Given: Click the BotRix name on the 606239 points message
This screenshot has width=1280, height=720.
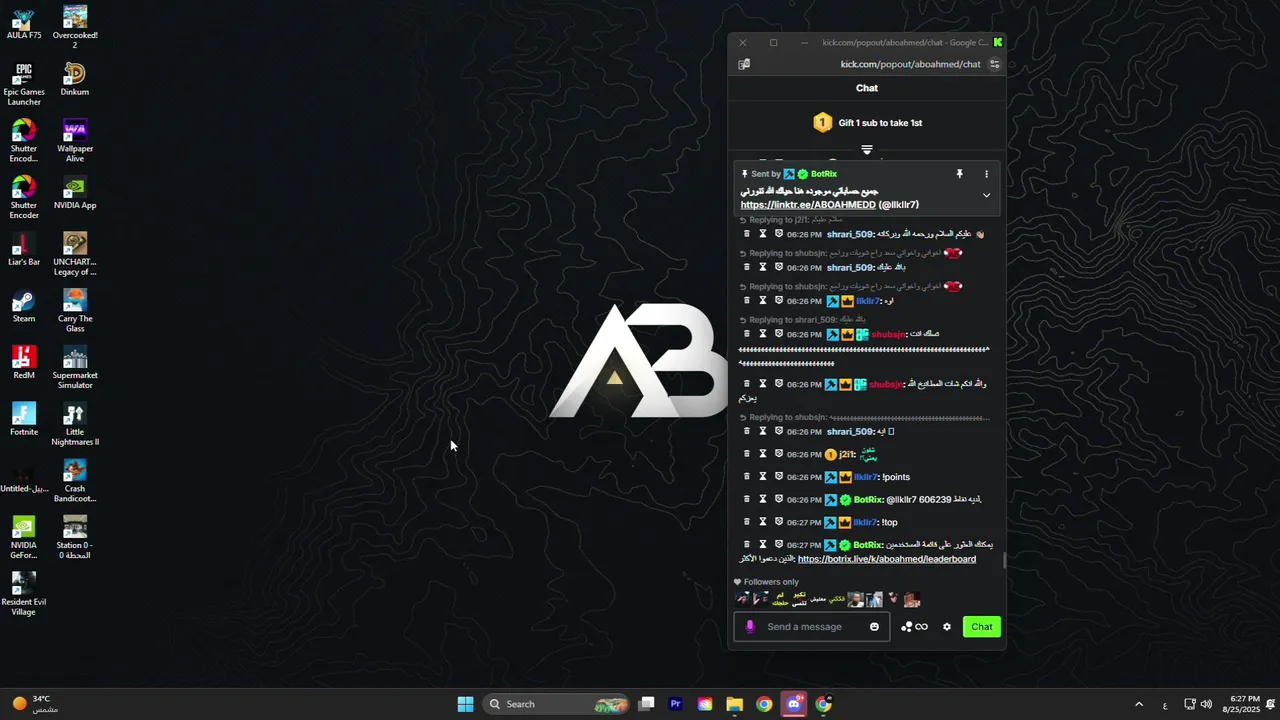Looking at the screenshot, I should 867,500.
